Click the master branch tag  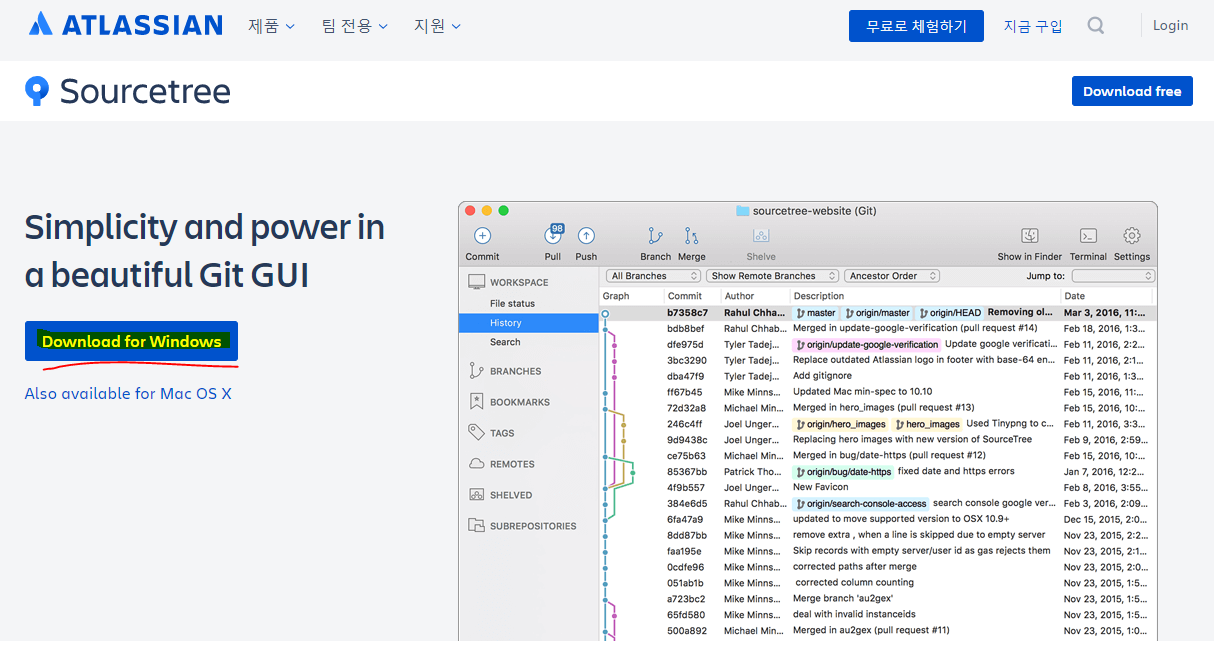(x=816, y=313)
